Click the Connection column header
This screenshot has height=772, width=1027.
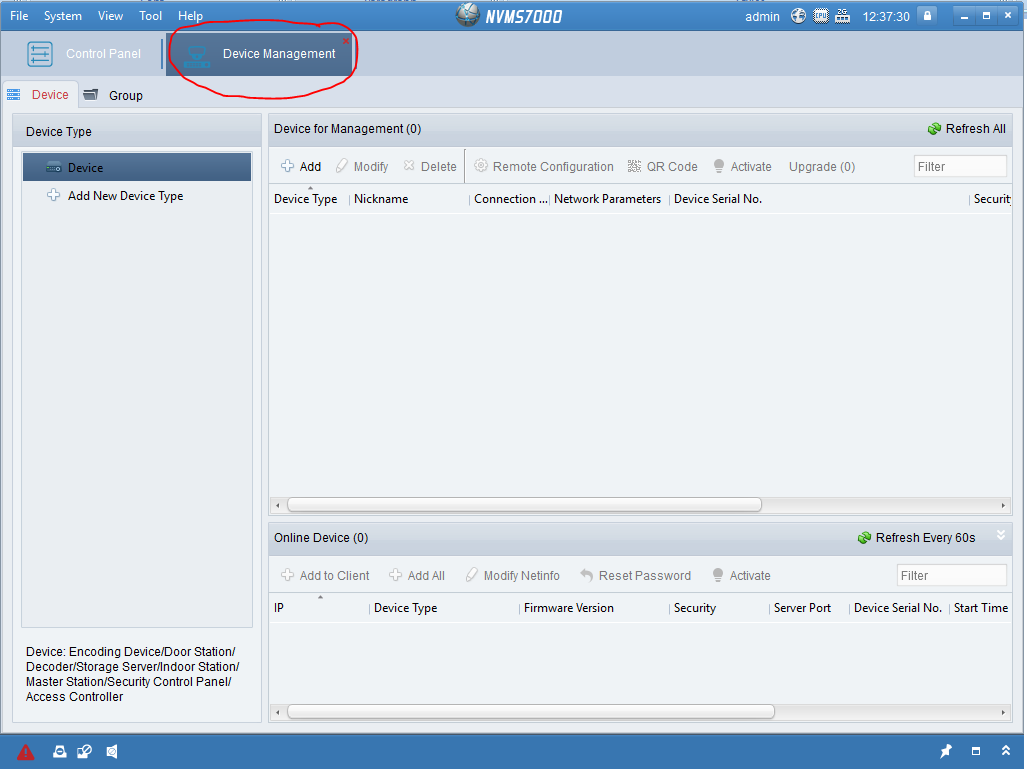(511, 199)
